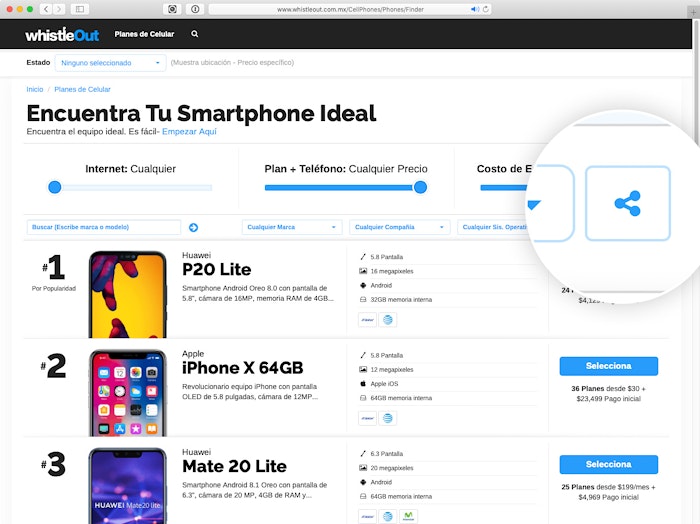Viewport: 700px width, 524px height.
Task: Click the privacy shield toolbar icon
Action: [172, 9]
